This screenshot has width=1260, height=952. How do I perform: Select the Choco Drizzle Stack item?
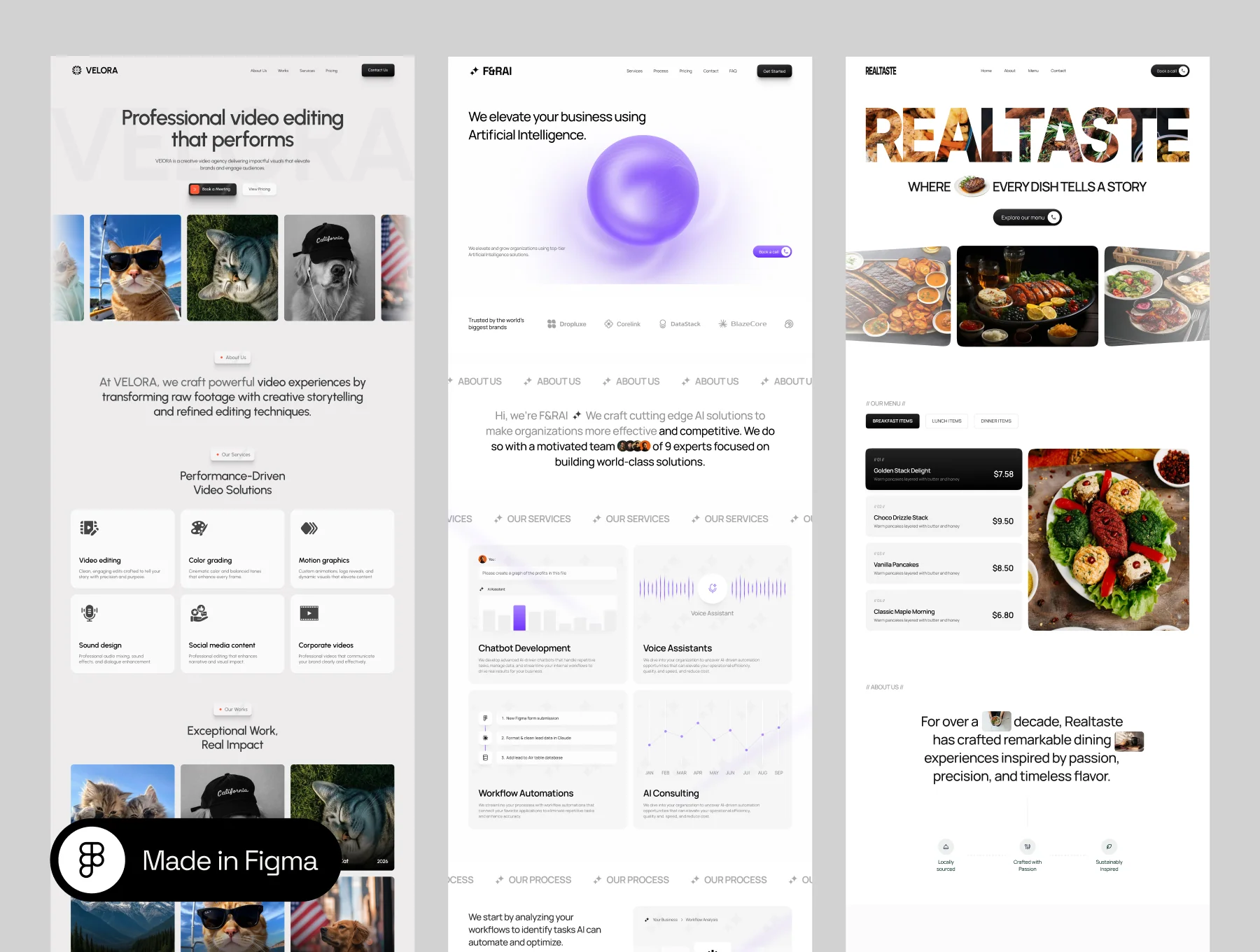(944, 517)
